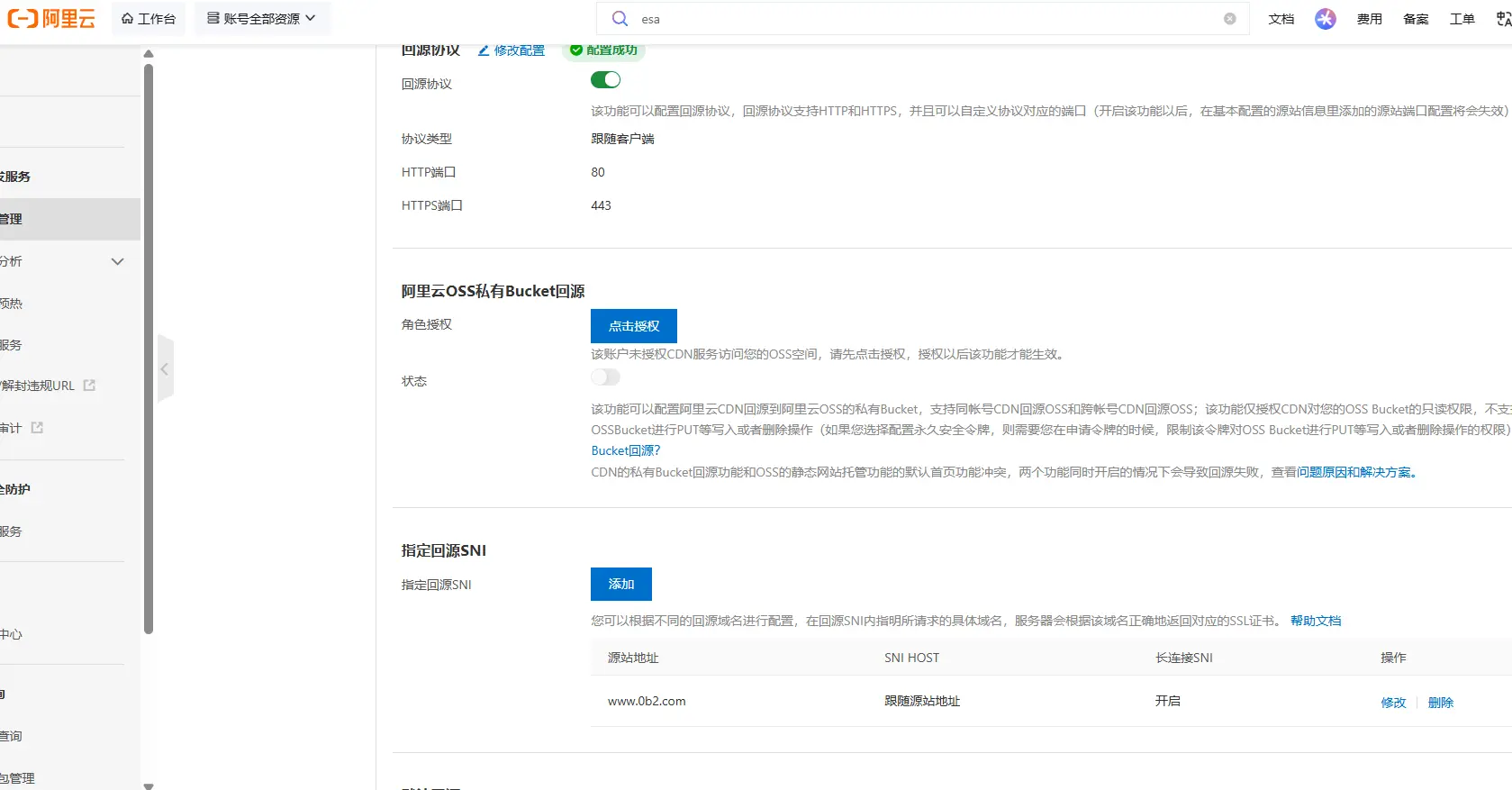This screenshot has width=1512, height=790.
Task: Click 修改 for www.0b2.com
Action: click(1393, 703)
